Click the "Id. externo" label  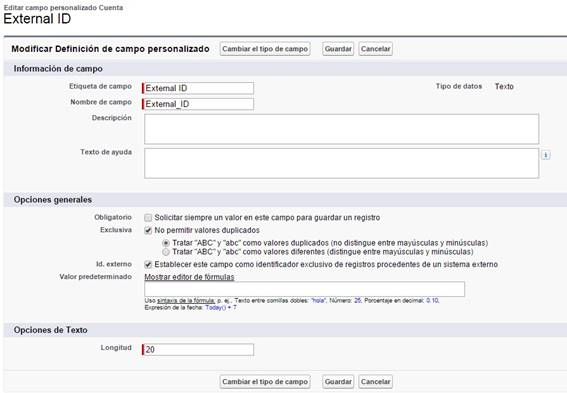114,264
